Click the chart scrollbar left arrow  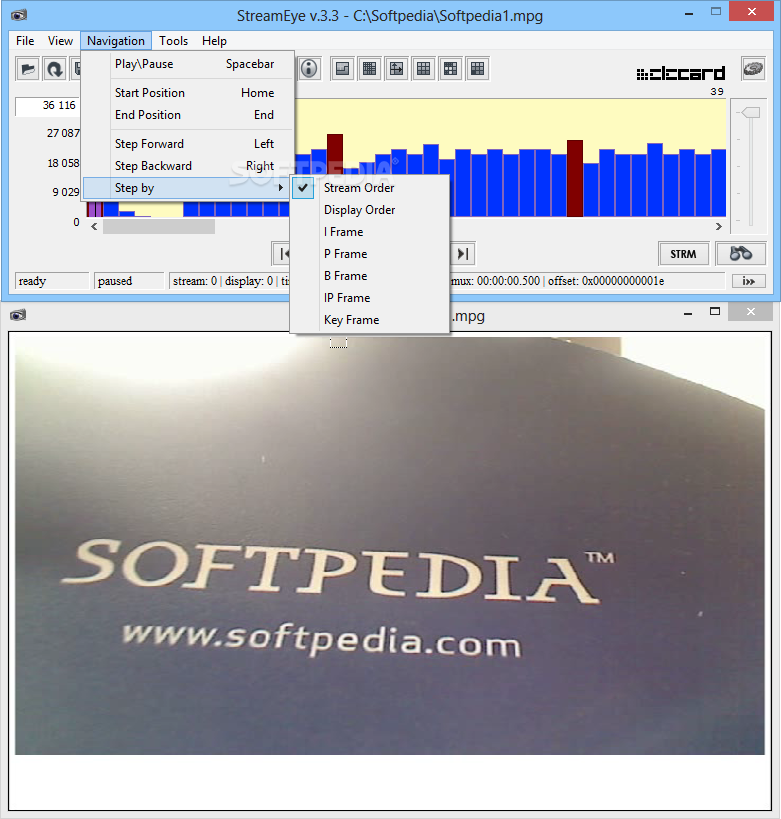point(94,227)
